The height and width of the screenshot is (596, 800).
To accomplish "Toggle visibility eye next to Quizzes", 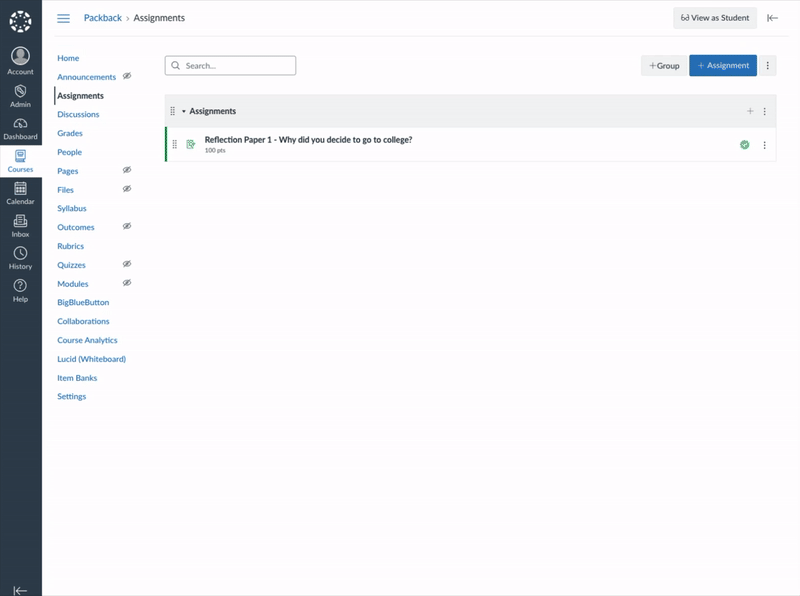I will click(125, 265).
